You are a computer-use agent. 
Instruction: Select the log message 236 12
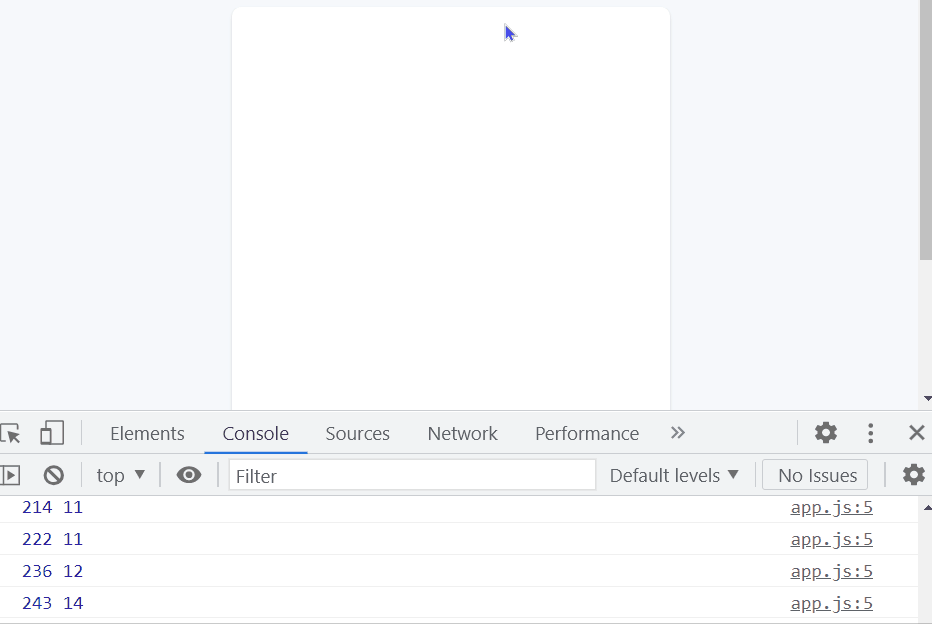point(52,572)
